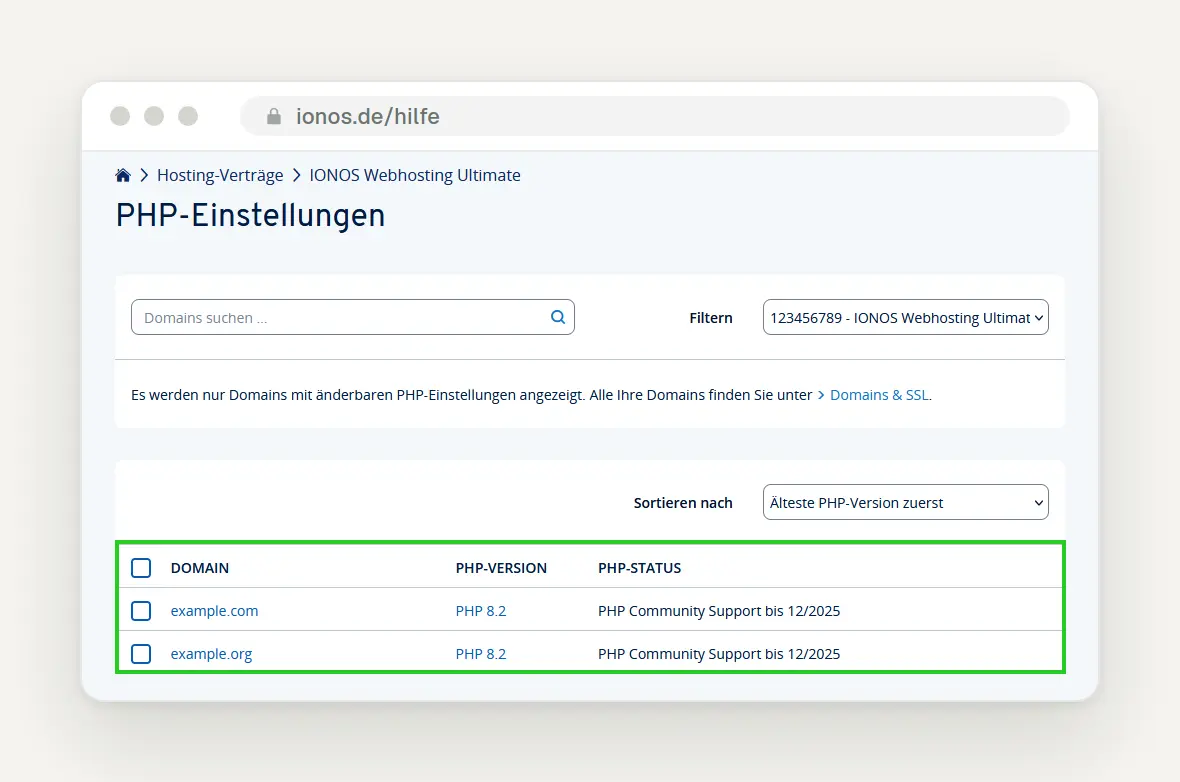The width and height of the screenshot is (1180, 782).
Task: Open the Sortieren nach dropdown
Action: (x=905, y=502)
